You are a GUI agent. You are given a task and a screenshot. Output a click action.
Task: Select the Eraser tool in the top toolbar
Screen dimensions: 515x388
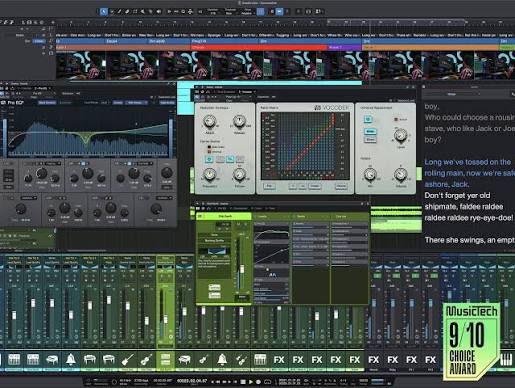click(127, 12)
